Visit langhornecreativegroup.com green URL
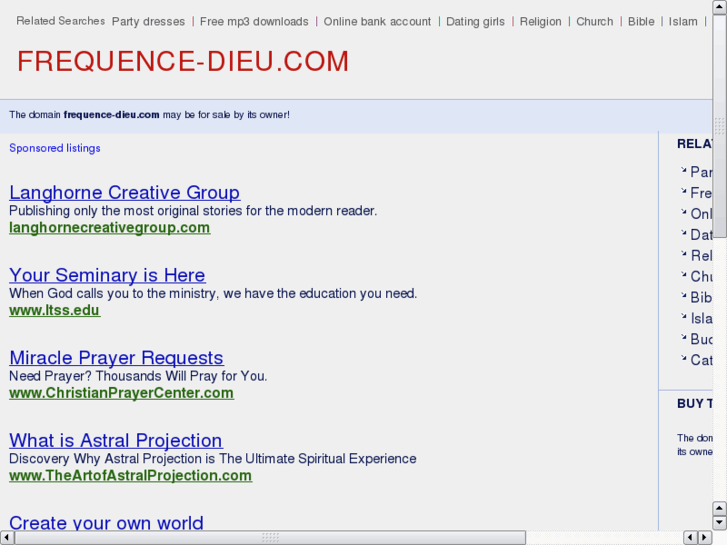This screenshot has height=545, width=727. 109,228
